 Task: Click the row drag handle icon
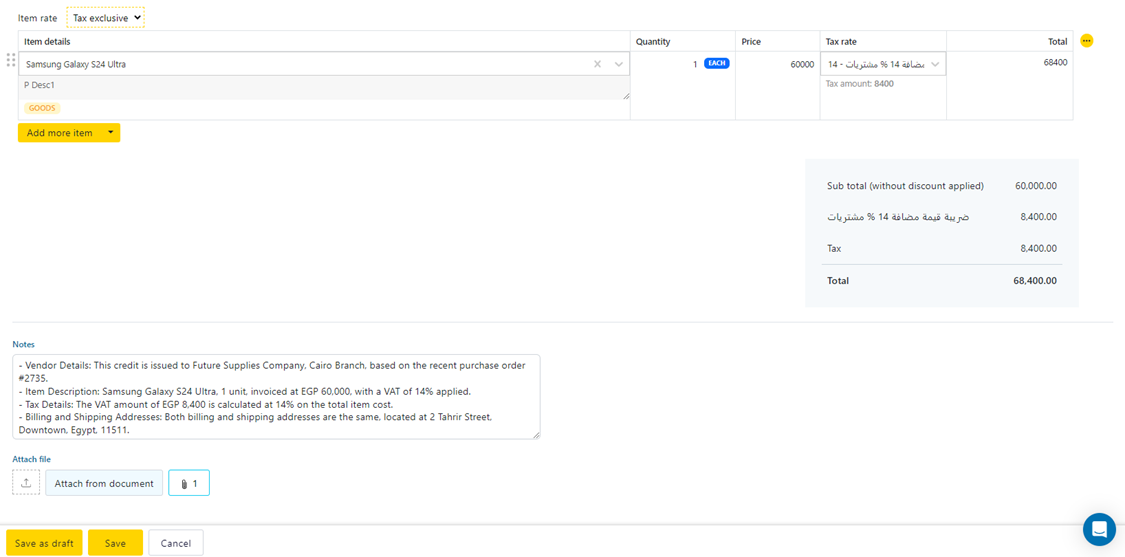pyautogui.click(x=11, y=61)
